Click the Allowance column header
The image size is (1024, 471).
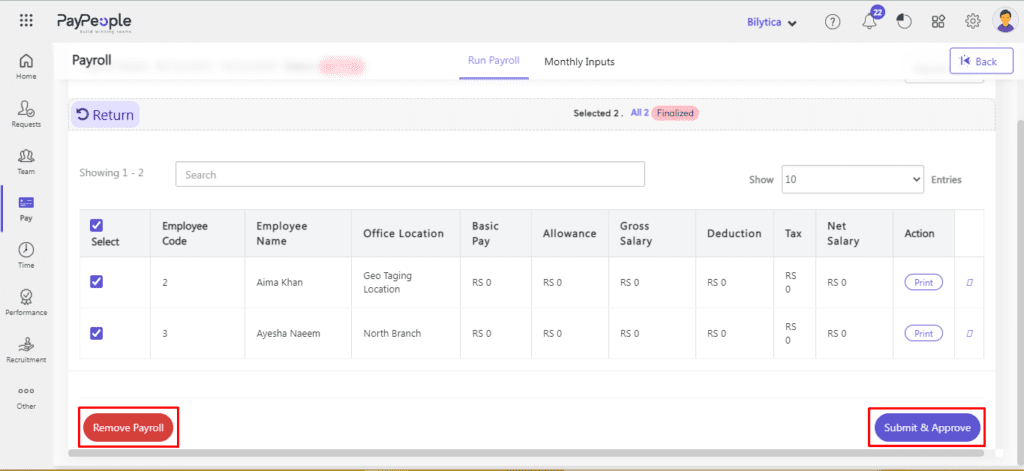coord(569,233)
